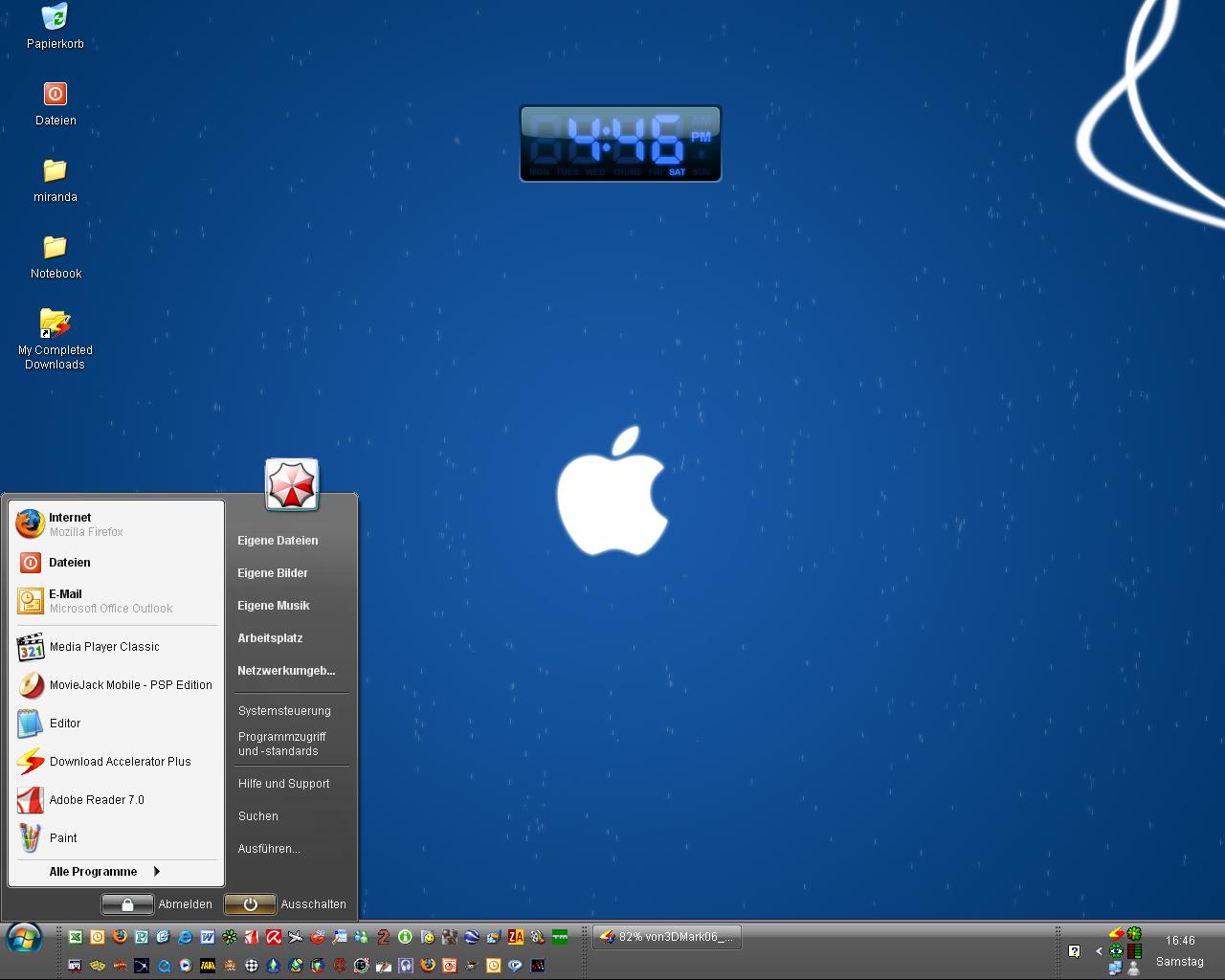Image resolution: width=1225 pixels, height=980 pixels.
Task: Launch MovieJack Mobile - PSP Edition
Action: click(x=117, y=685)
